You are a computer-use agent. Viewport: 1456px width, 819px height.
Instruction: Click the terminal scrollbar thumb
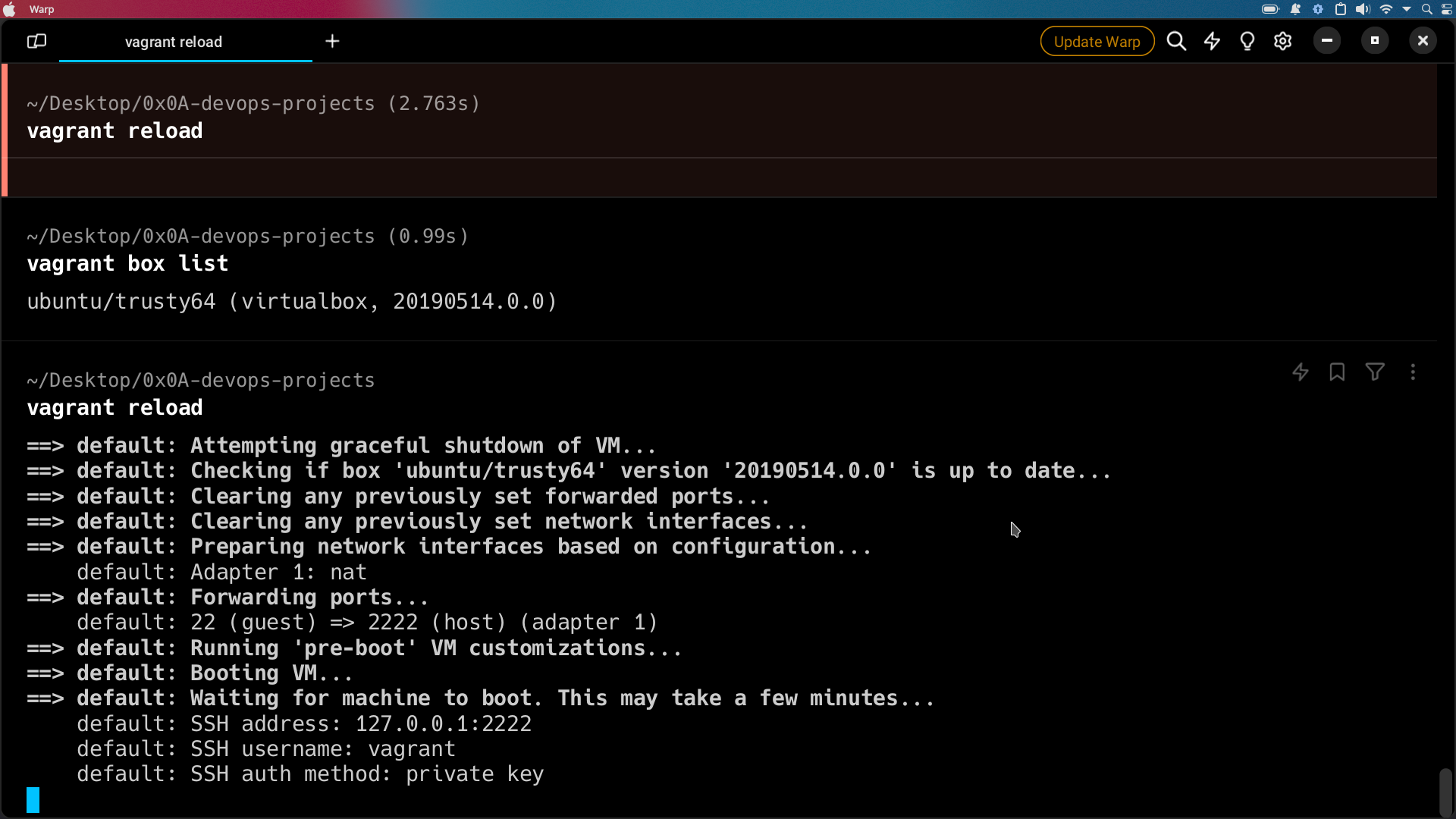click(x=1445, y=792)
